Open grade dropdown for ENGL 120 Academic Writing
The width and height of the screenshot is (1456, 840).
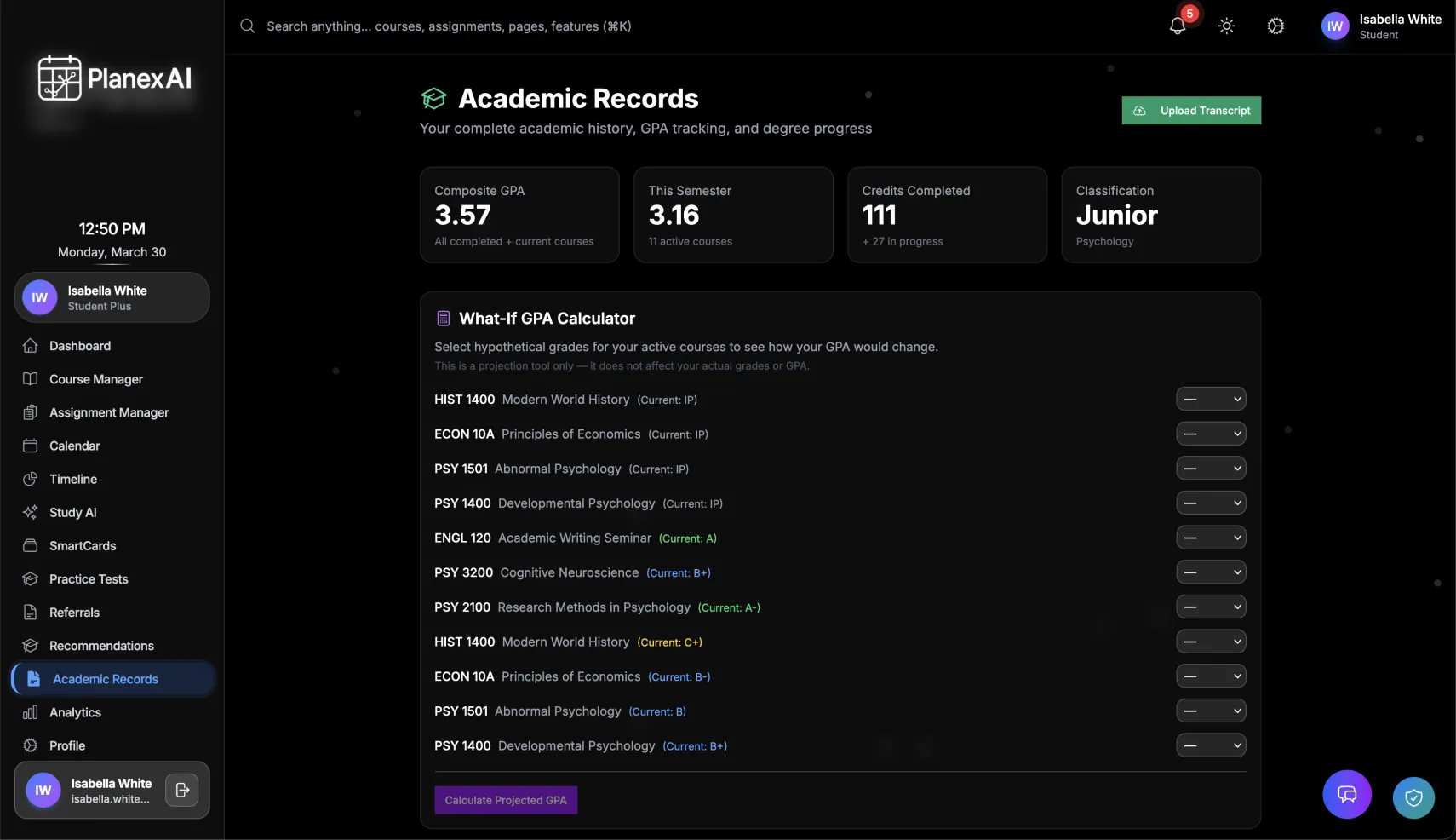[1211, 538]
